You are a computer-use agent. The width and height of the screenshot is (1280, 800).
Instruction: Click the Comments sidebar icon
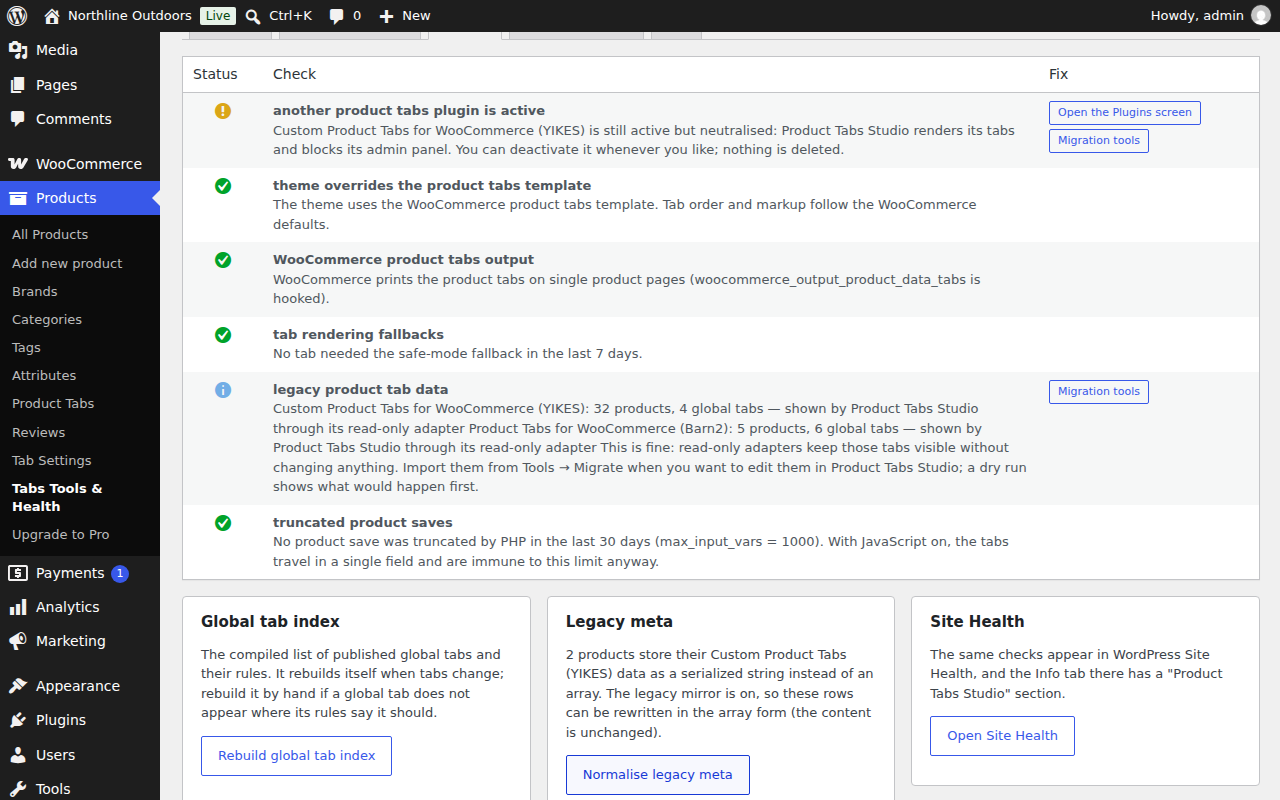[18, 119]
